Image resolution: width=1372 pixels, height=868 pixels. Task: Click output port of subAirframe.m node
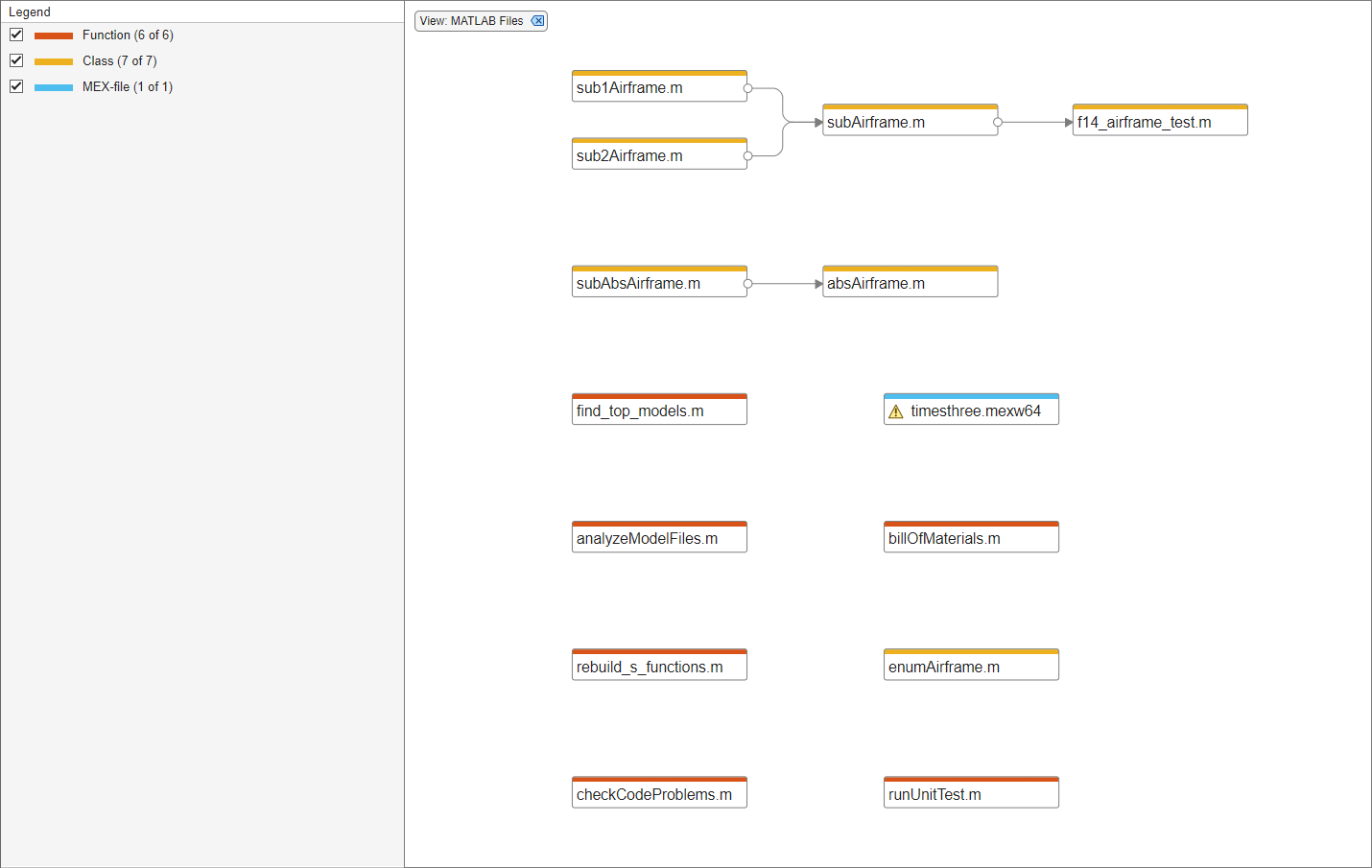coord(998,123)
